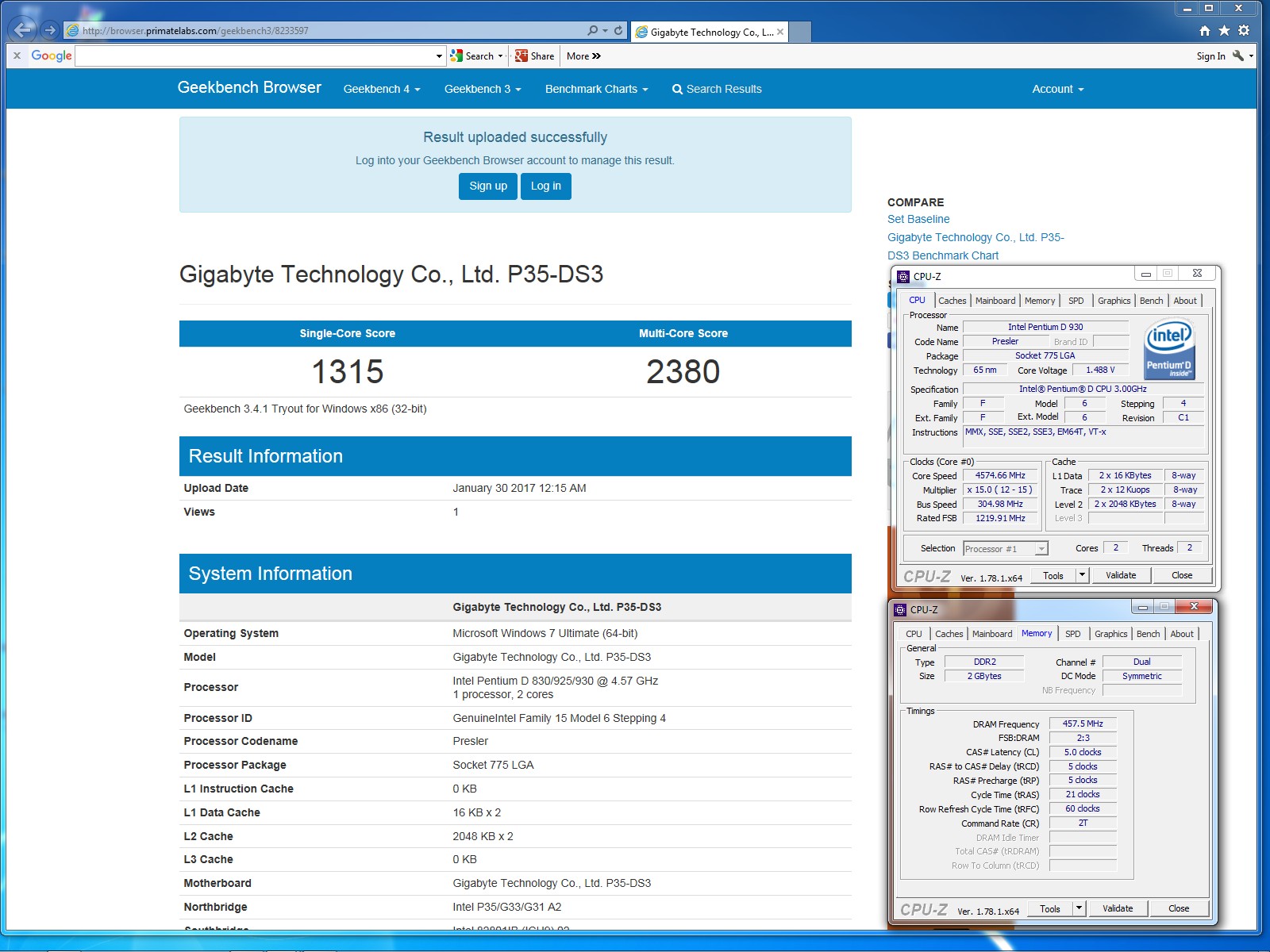This screenshot has width=1270, height=952.
Task: Click Close button in lower CPU-Z window
Action: (1179, 908)
